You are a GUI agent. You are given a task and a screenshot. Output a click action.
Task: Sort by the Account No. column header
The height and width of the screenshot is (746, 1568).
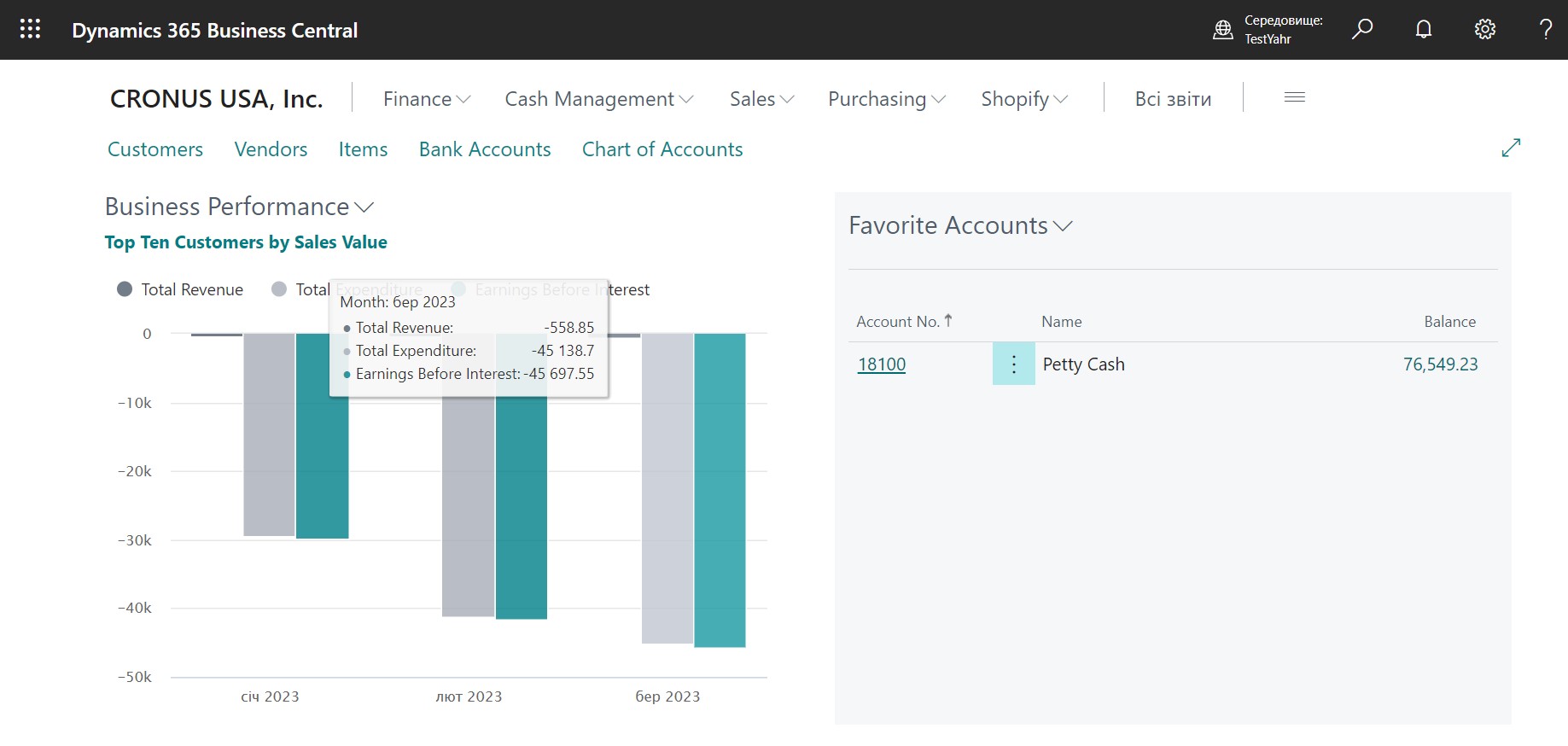pos(897,322)
